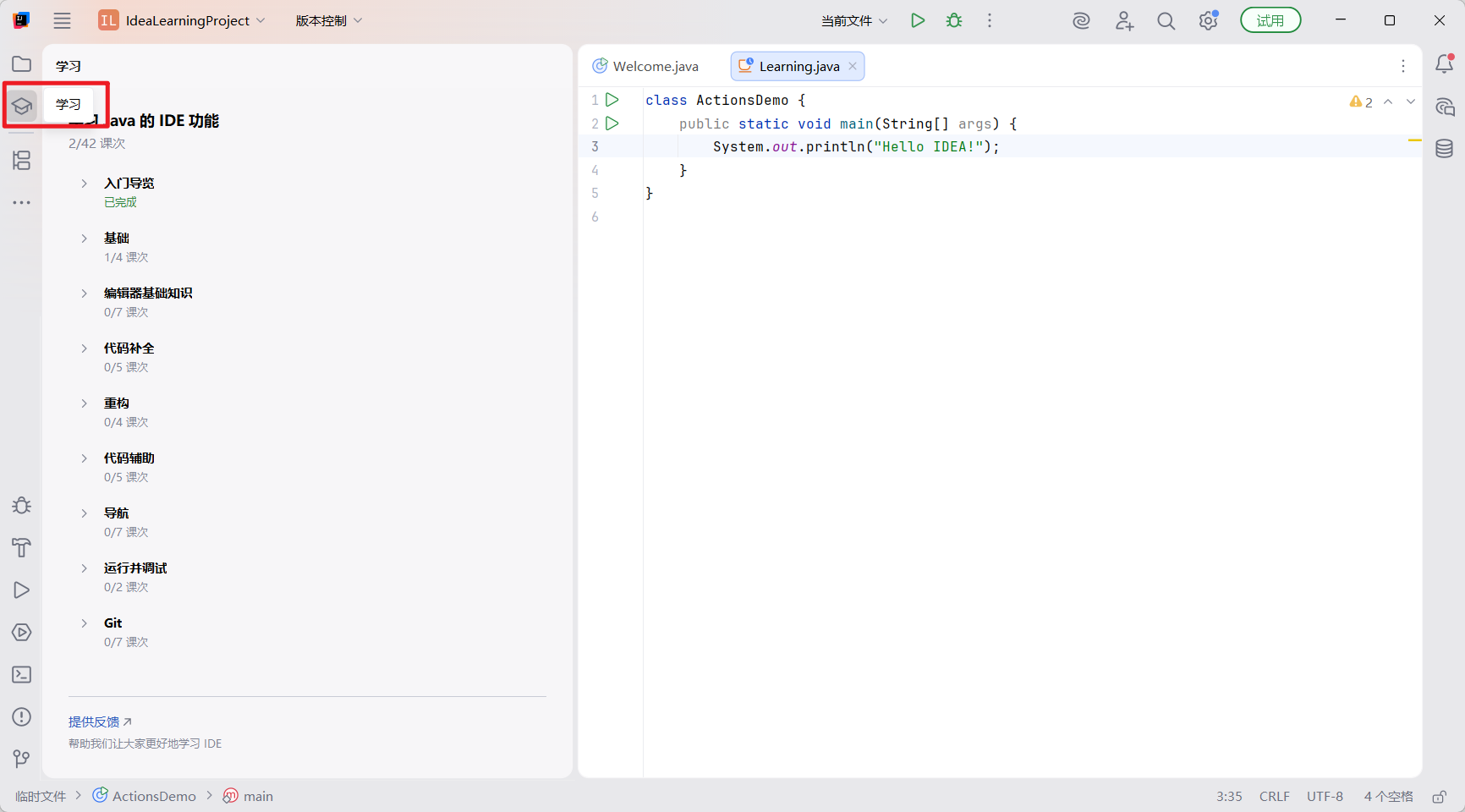The image size is (1465, 812).
Task: Show more tool windows ellipsis
Action: (x=22, y=203)
